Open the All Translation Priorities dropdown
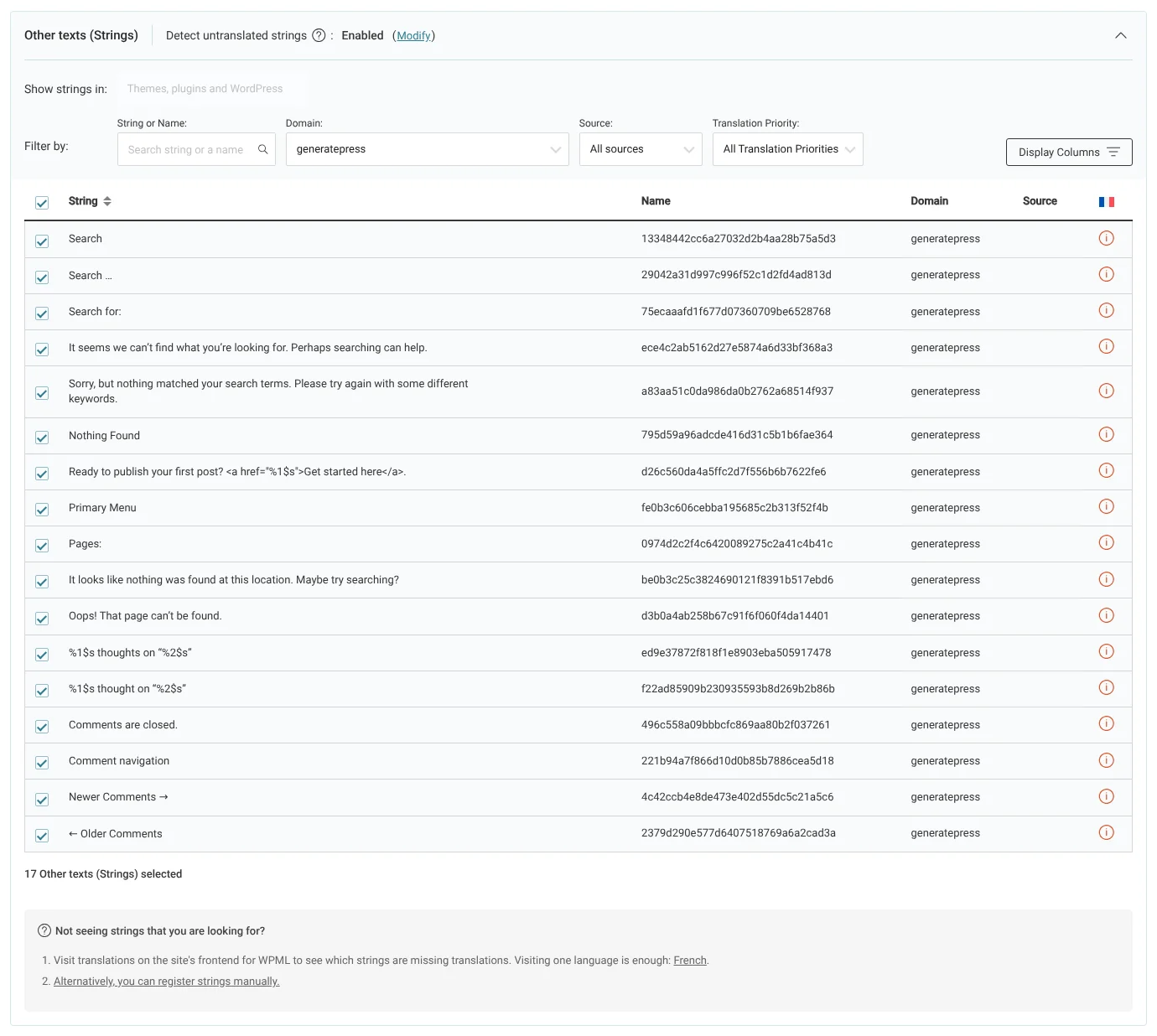 [787, 149]
